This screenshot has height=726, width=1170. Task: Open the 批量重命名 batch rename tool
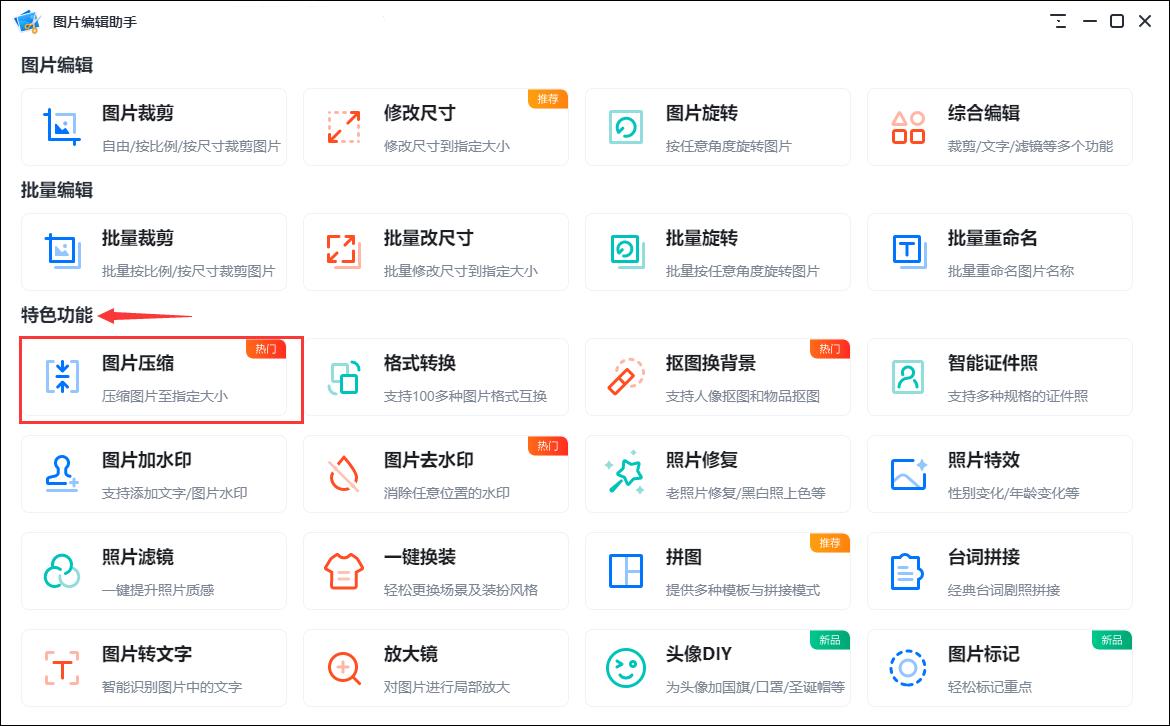pyautogui.click(x=999, y=251)
